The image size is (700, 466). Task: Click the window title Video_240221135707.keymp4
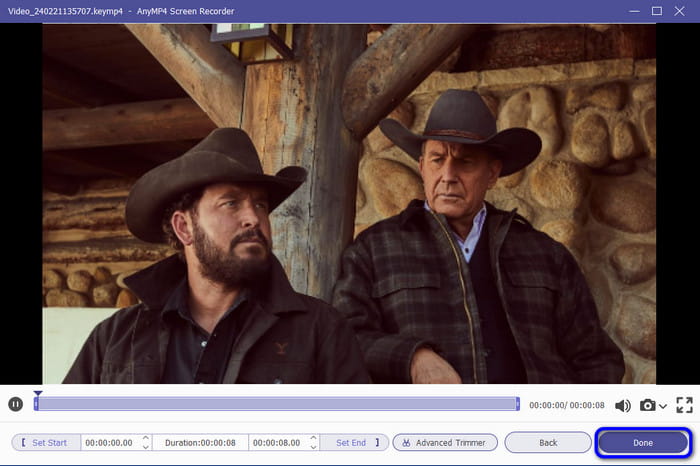(65, 12)
